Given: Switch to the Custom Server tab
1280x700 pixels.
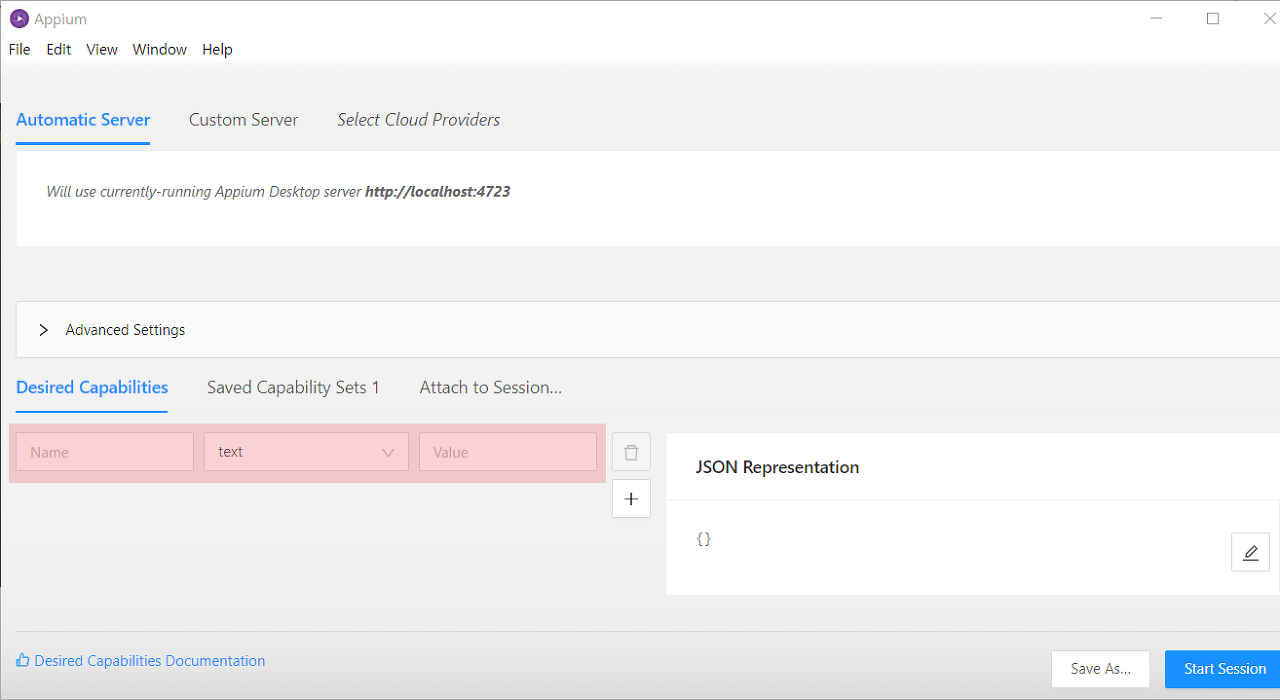Looking at the screenshot, I should 244,120.
